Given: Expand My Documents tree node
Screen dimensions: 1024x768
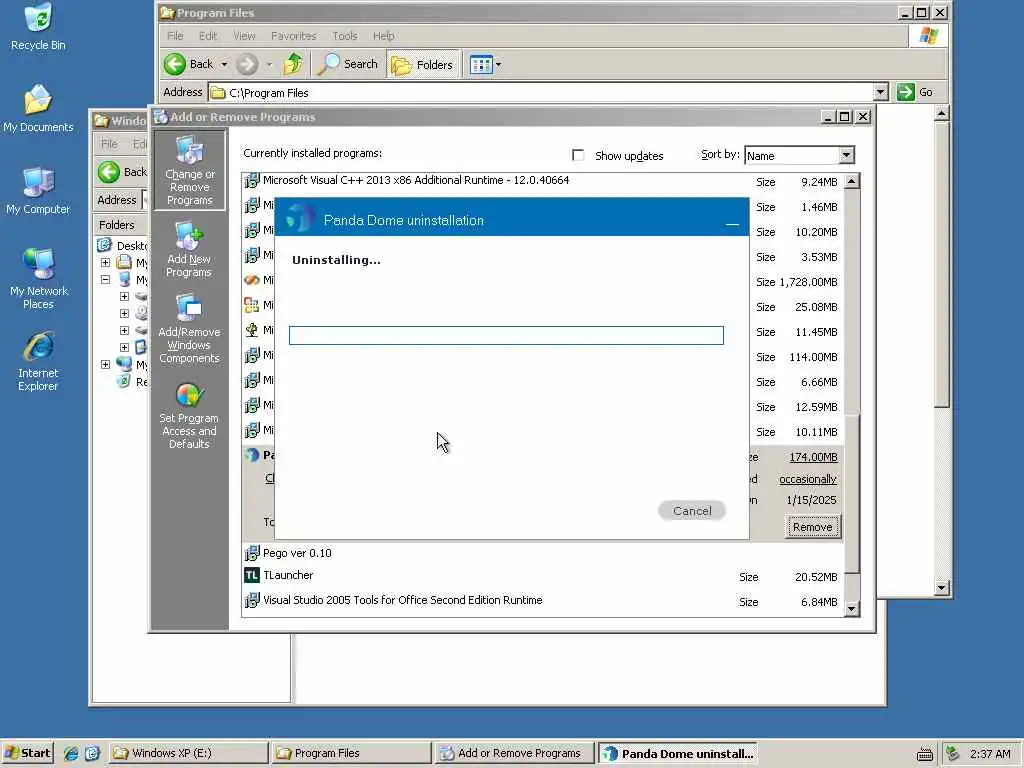Looking at the screenshot, I should pyautogui.click(x=105, y=263).
